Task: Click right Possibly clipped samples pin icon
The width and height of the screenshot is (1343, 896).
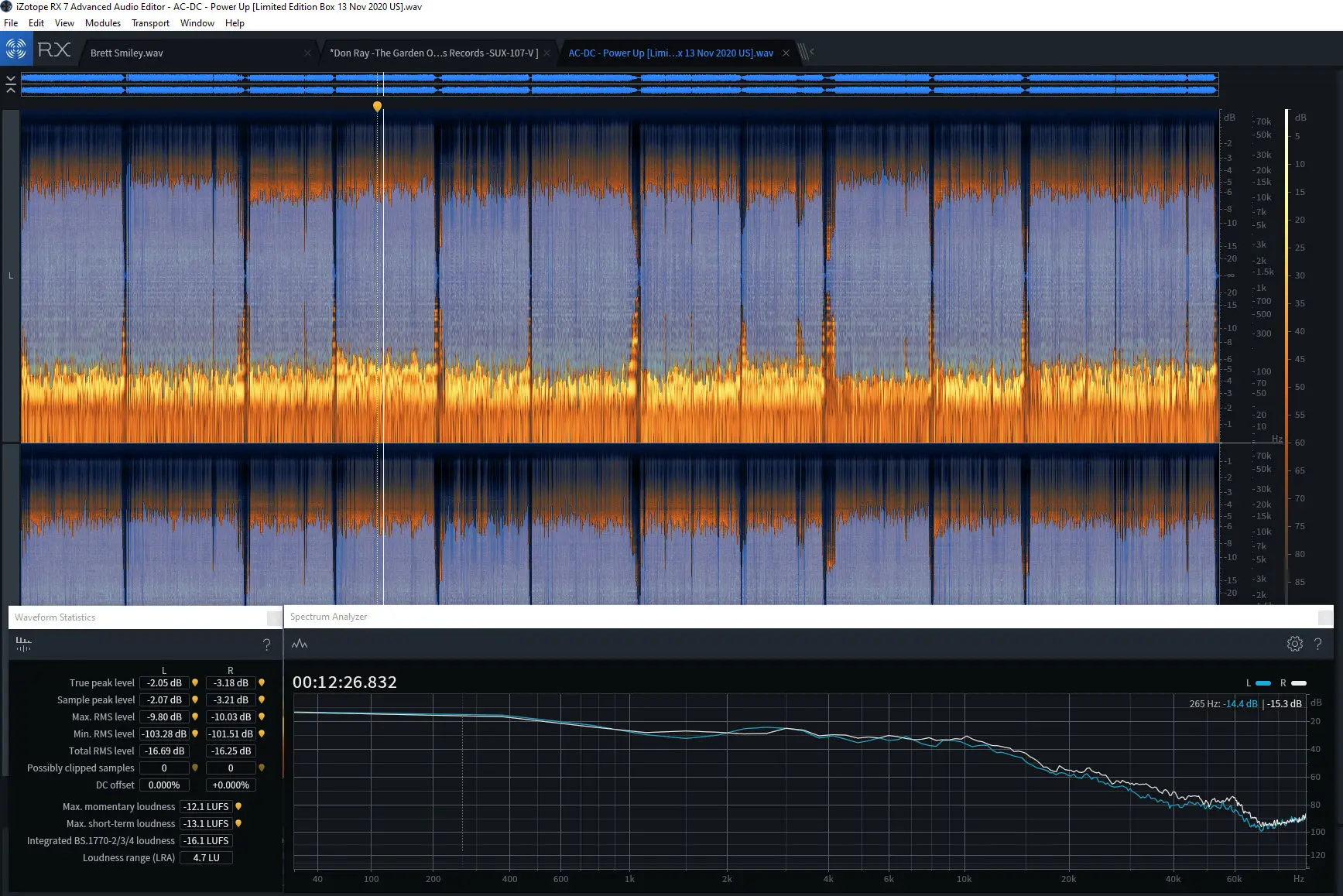Action: [262, 768]
